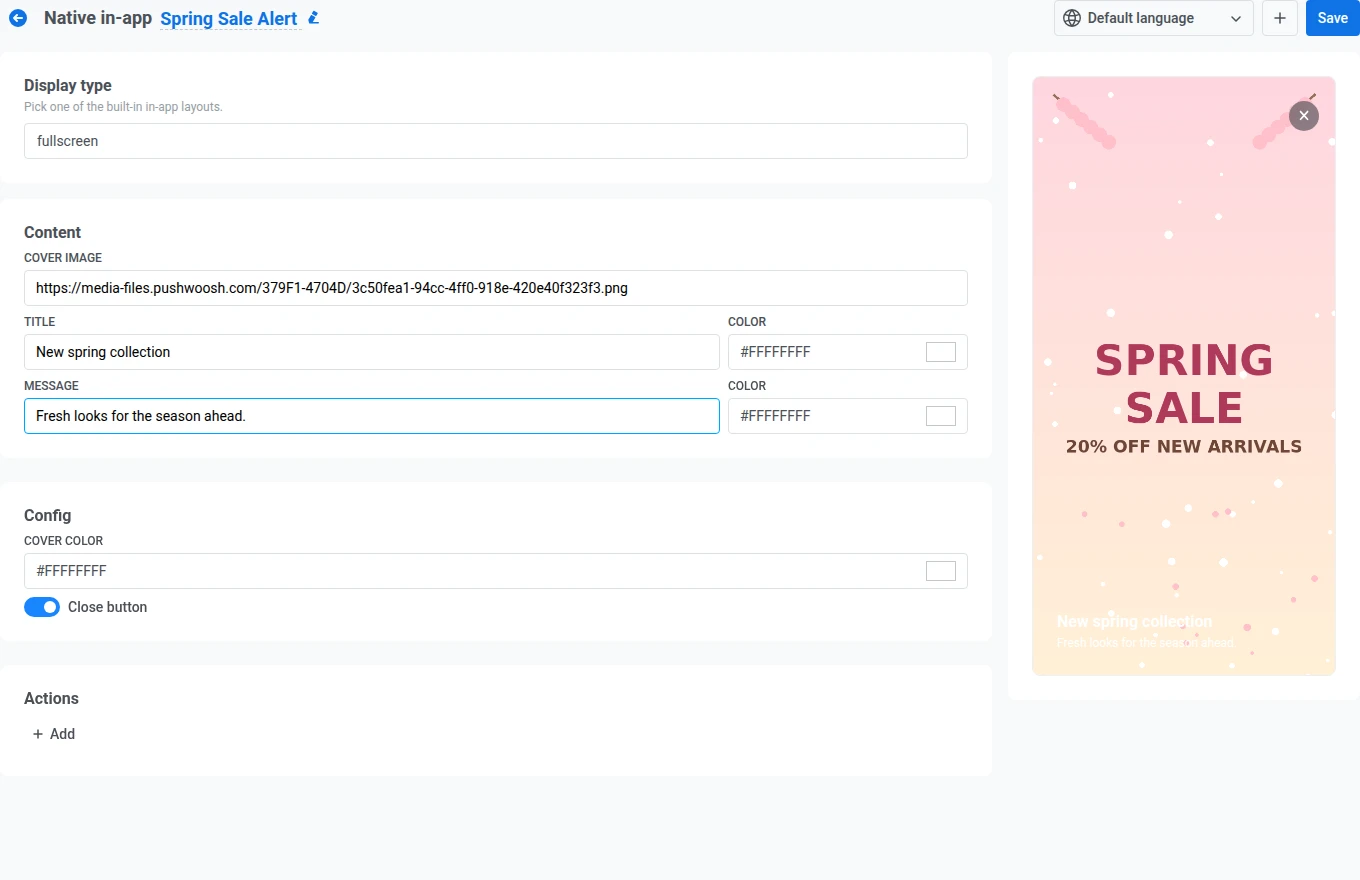Open the Default language dropdown
The width and height of the screenshot is (1360, 880).
(x=1154, y=18)
